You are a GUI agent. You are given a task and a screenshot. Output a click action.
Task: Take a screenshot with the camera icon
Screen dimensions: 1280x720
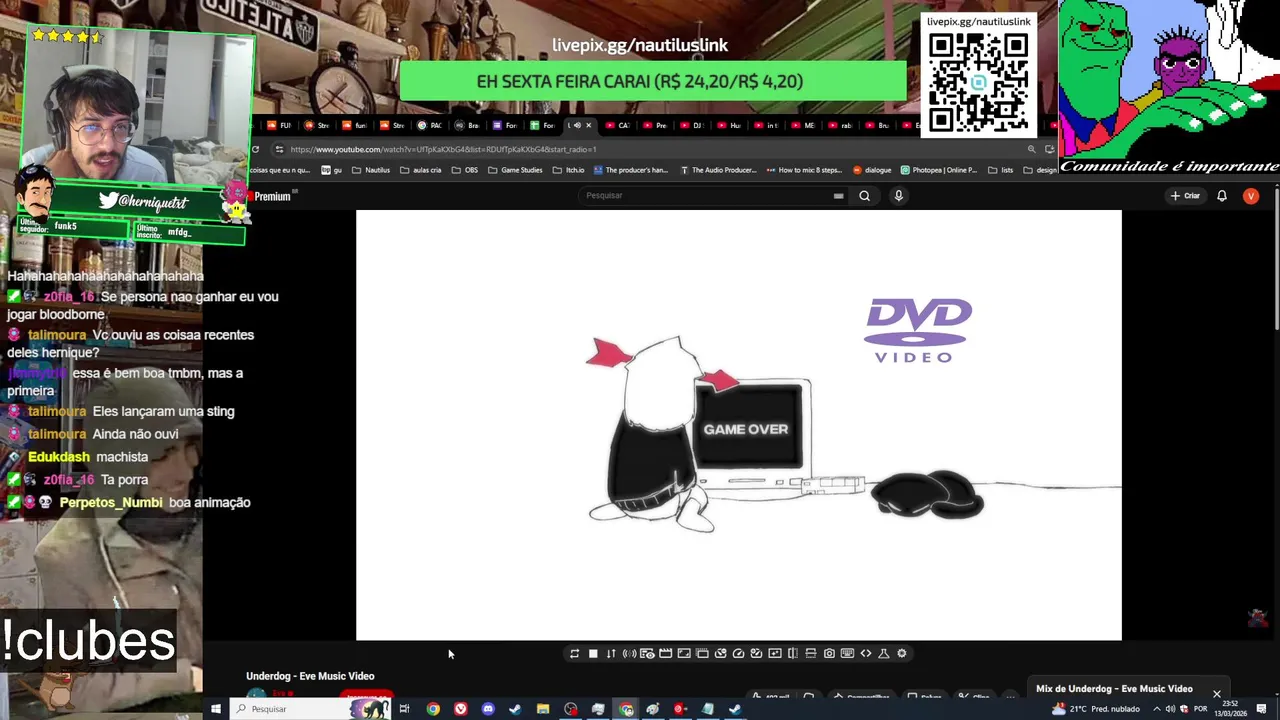click(x=829, y=653)
